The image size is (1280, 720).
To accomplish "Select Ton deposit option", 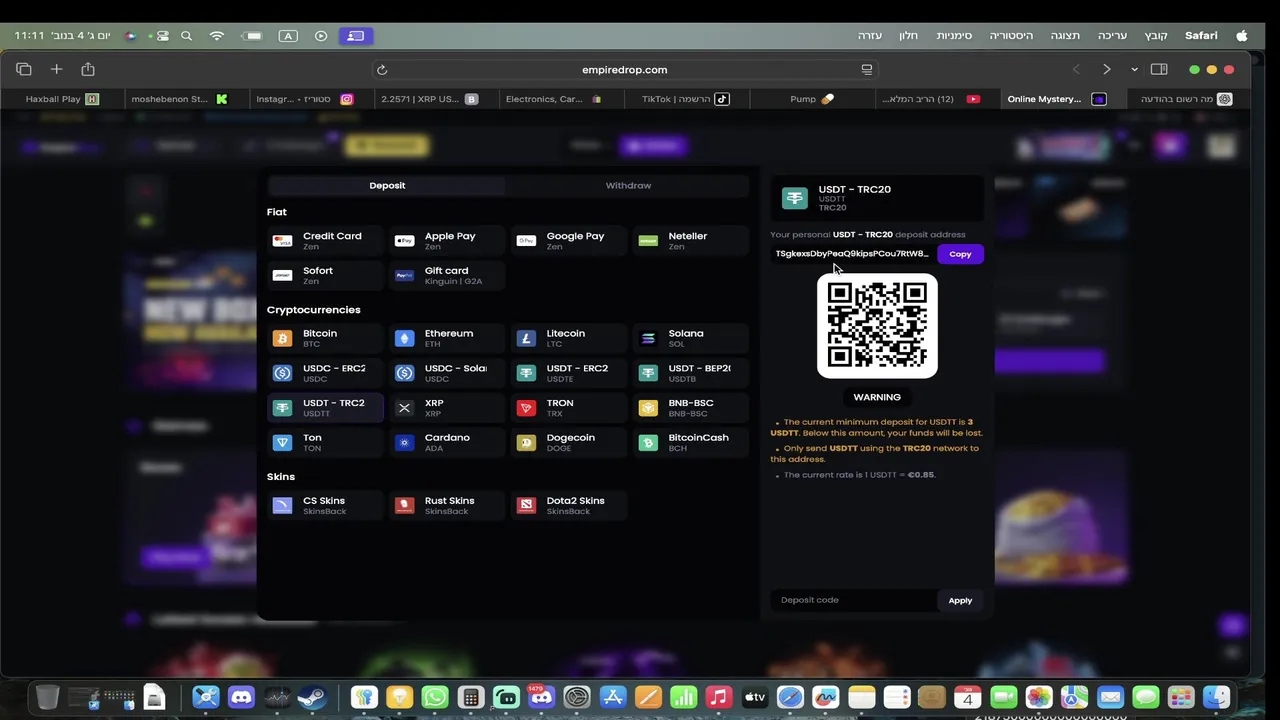I will click(325, 442).
